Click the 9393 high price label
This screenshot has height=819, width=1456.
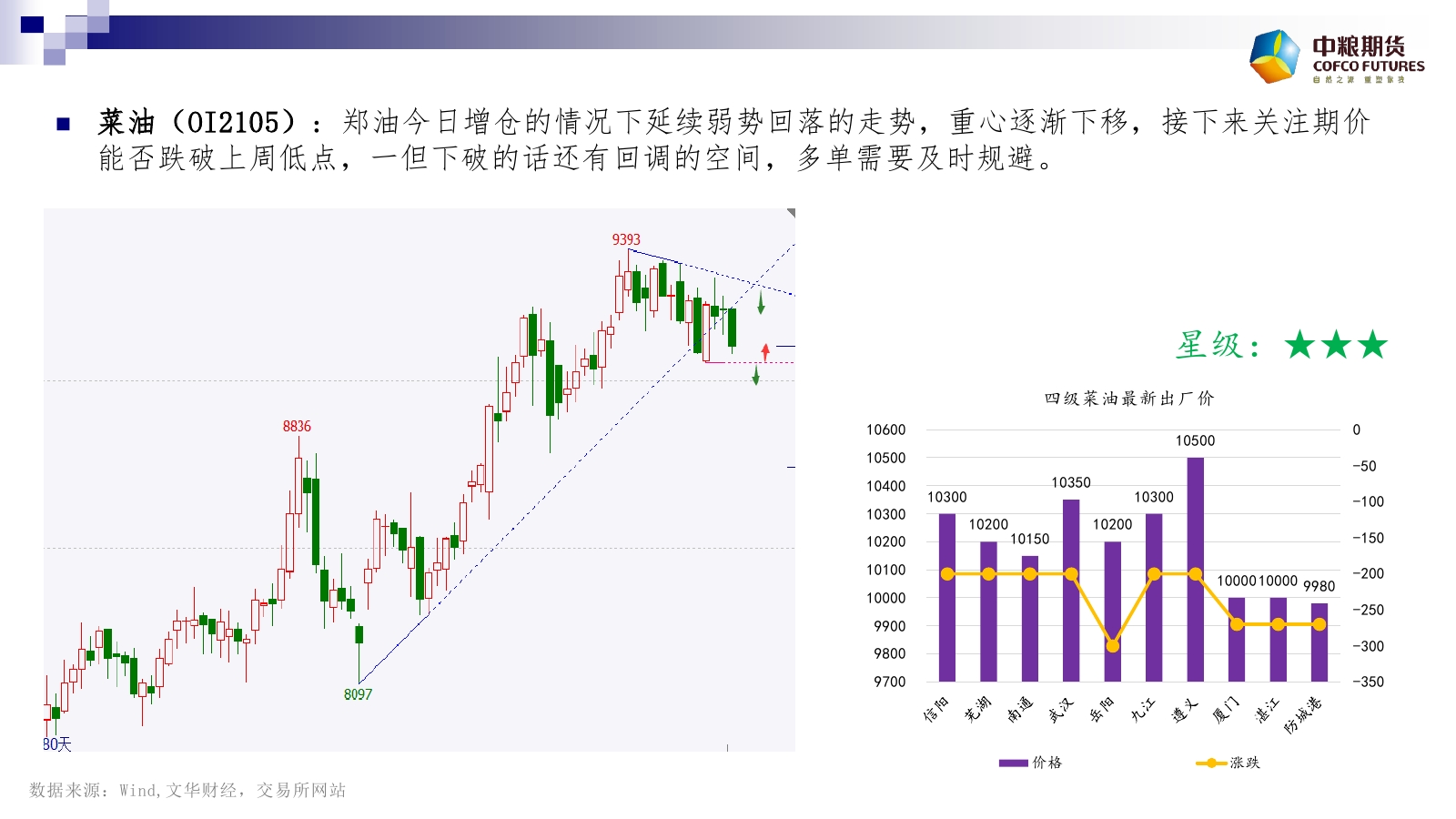tap(626, 239)
